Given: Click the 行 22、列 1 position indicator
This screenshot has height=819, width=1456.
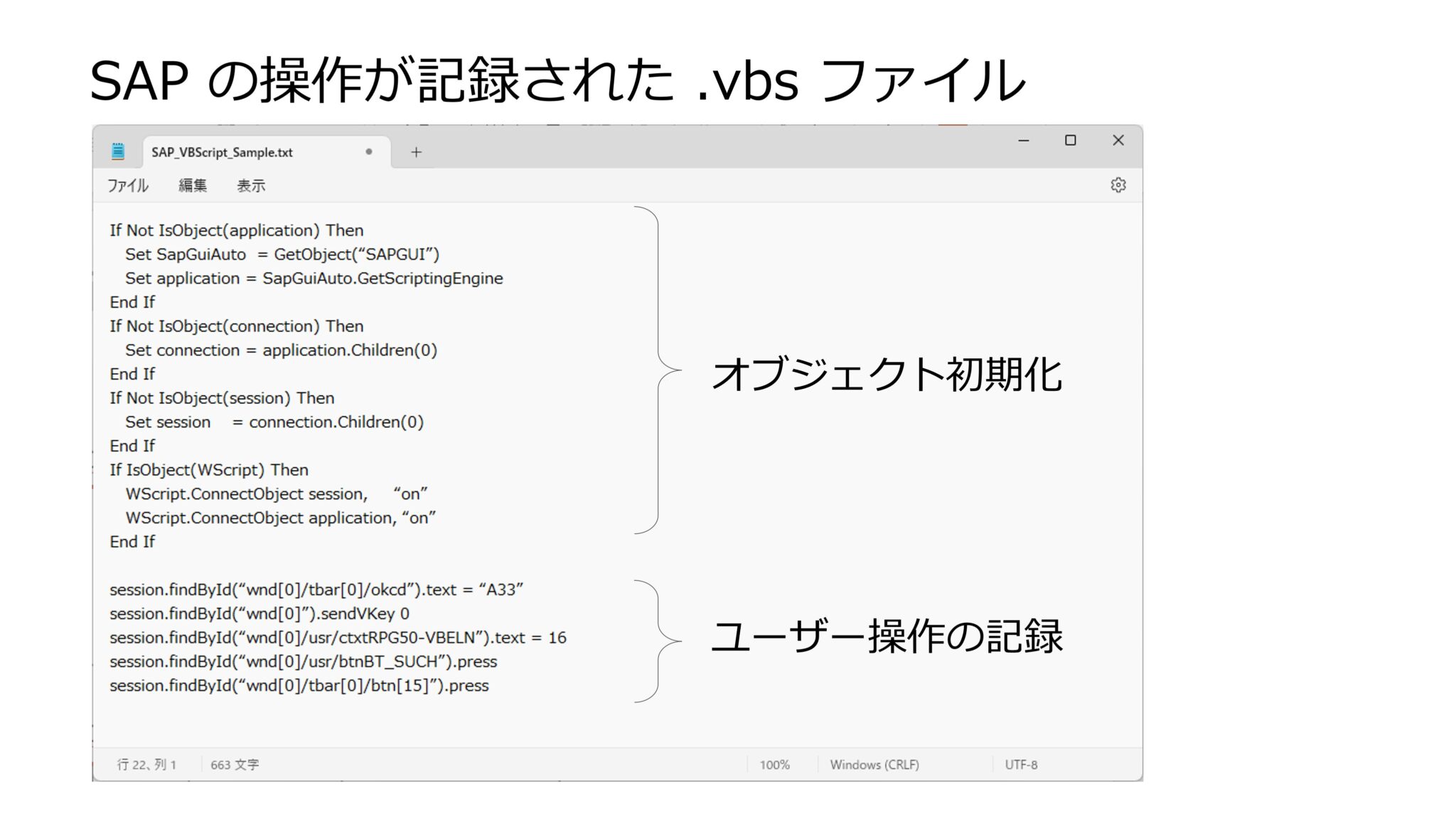Looking at the screenshot, I should tap(146, 764).
